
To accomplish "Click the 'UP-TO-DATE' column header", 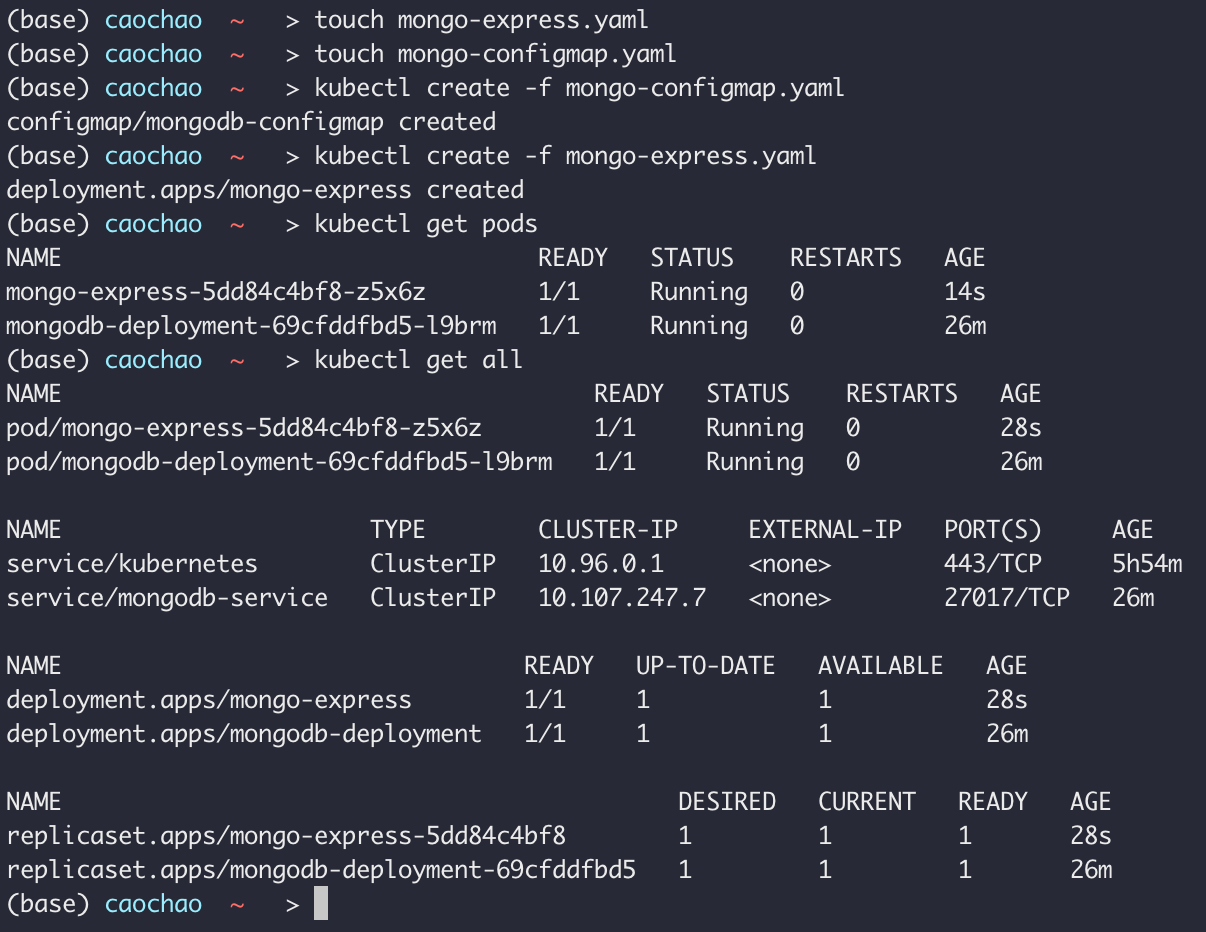I will click(x=706, y=666).
